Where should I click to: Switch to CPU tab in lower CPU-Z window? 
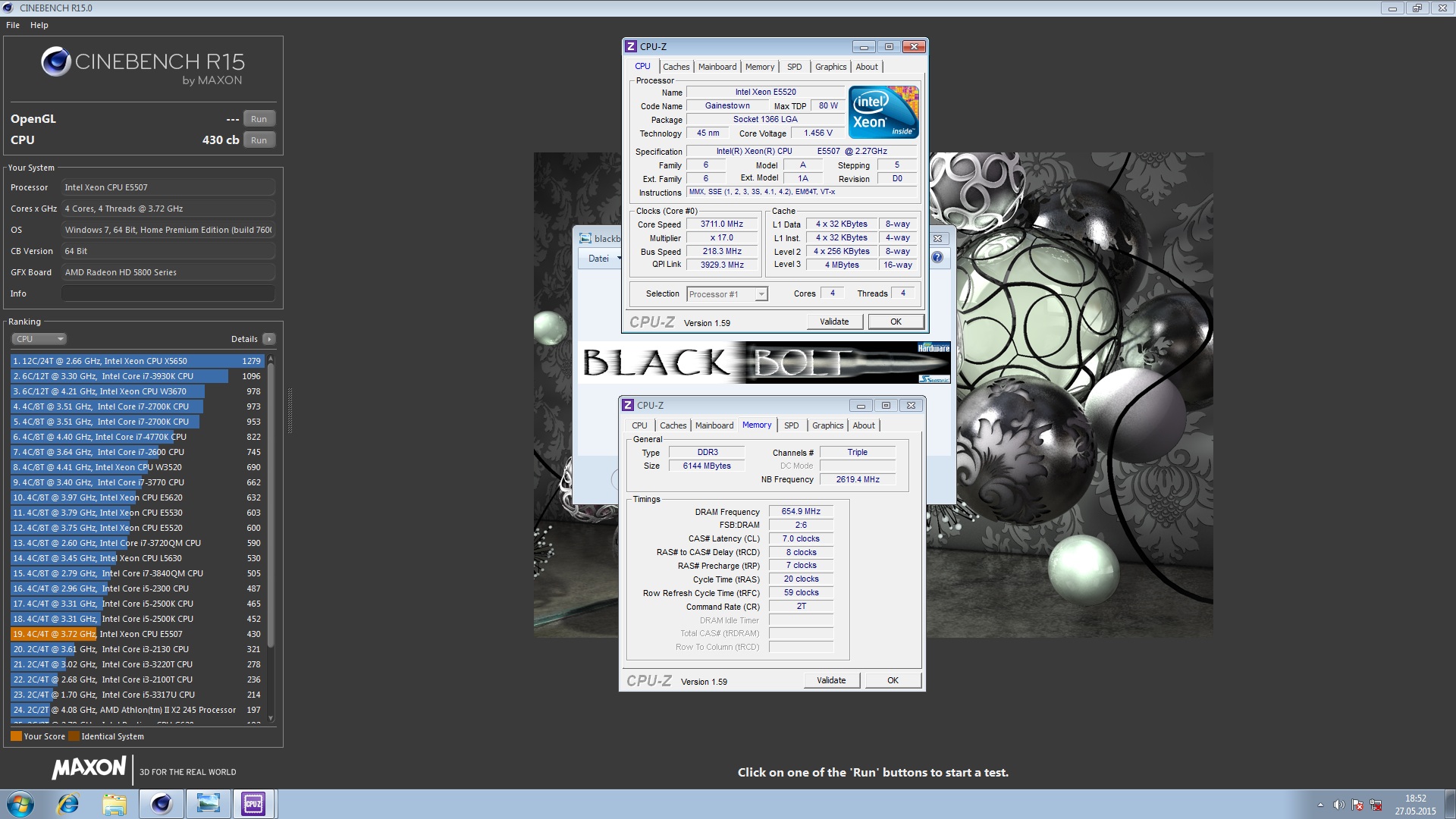tap(639, 425)
